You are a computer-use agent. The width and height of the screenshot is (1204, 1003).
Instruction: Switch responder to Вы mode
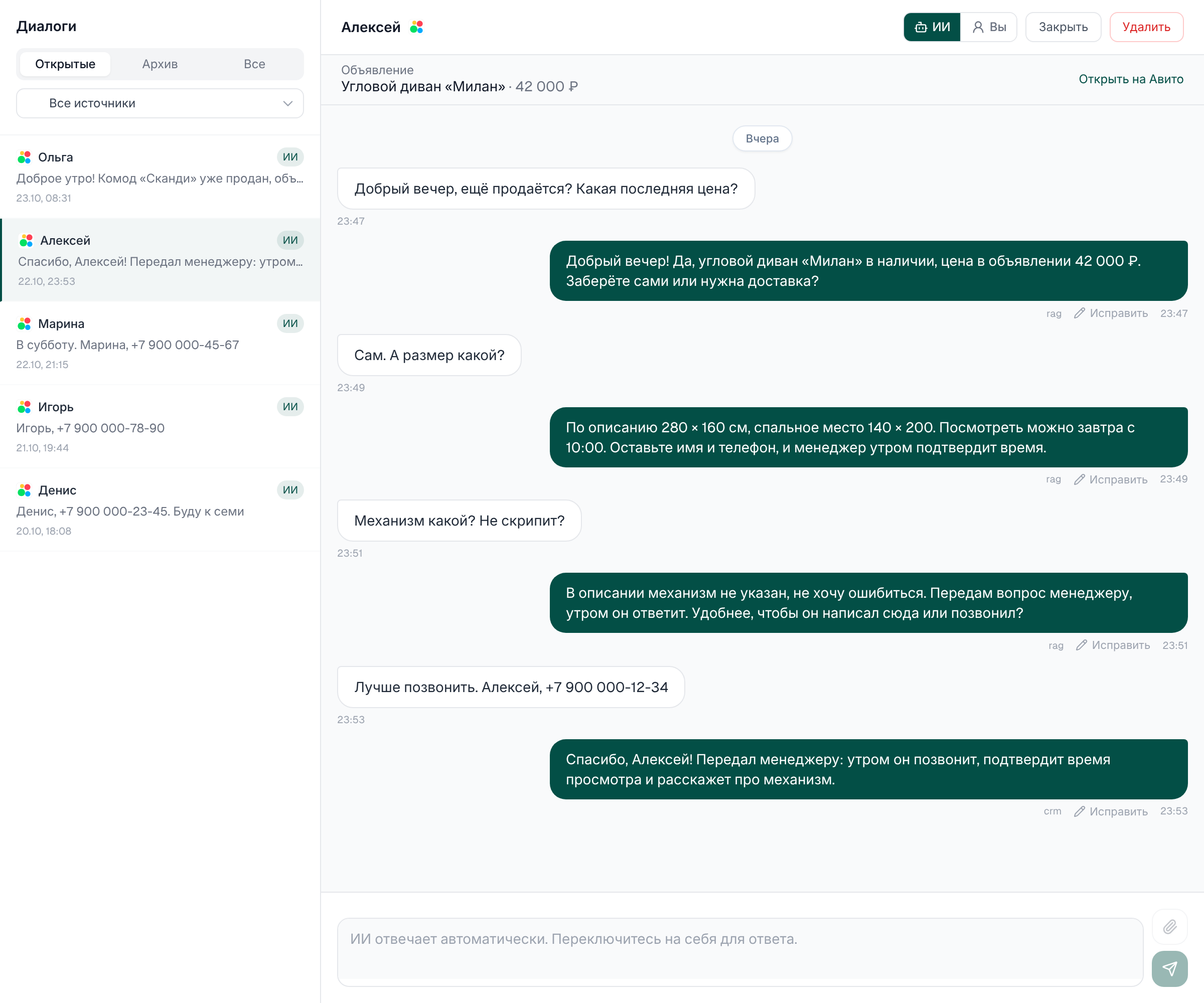[x=989, y=27]
